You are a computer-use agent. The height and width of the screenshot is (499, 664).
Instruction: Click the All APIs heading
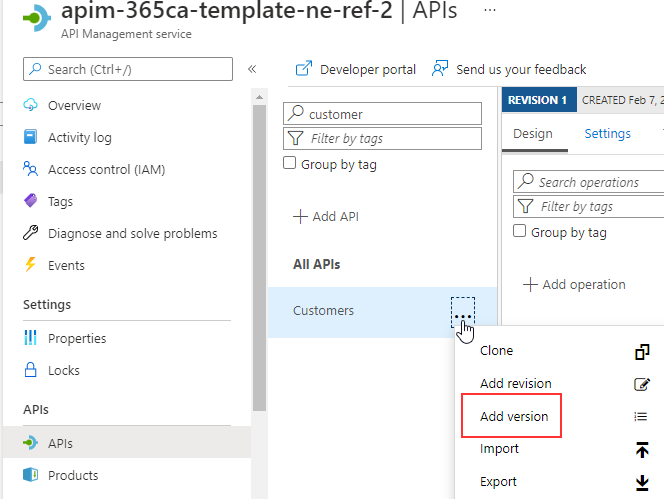(x=316, y=265)
